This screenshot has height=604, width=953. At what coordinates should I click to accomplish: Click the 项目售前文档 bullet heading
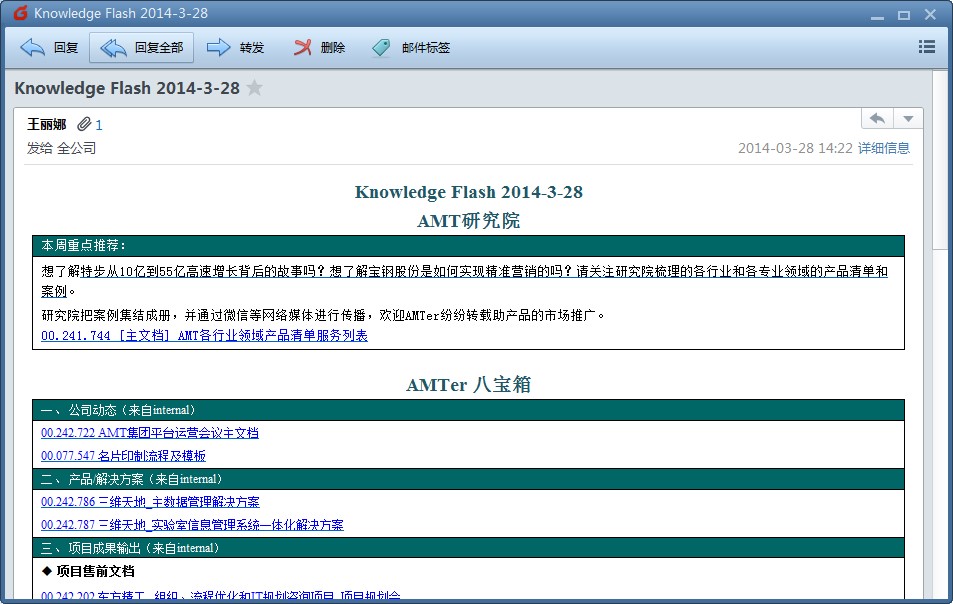pos(88,571)
